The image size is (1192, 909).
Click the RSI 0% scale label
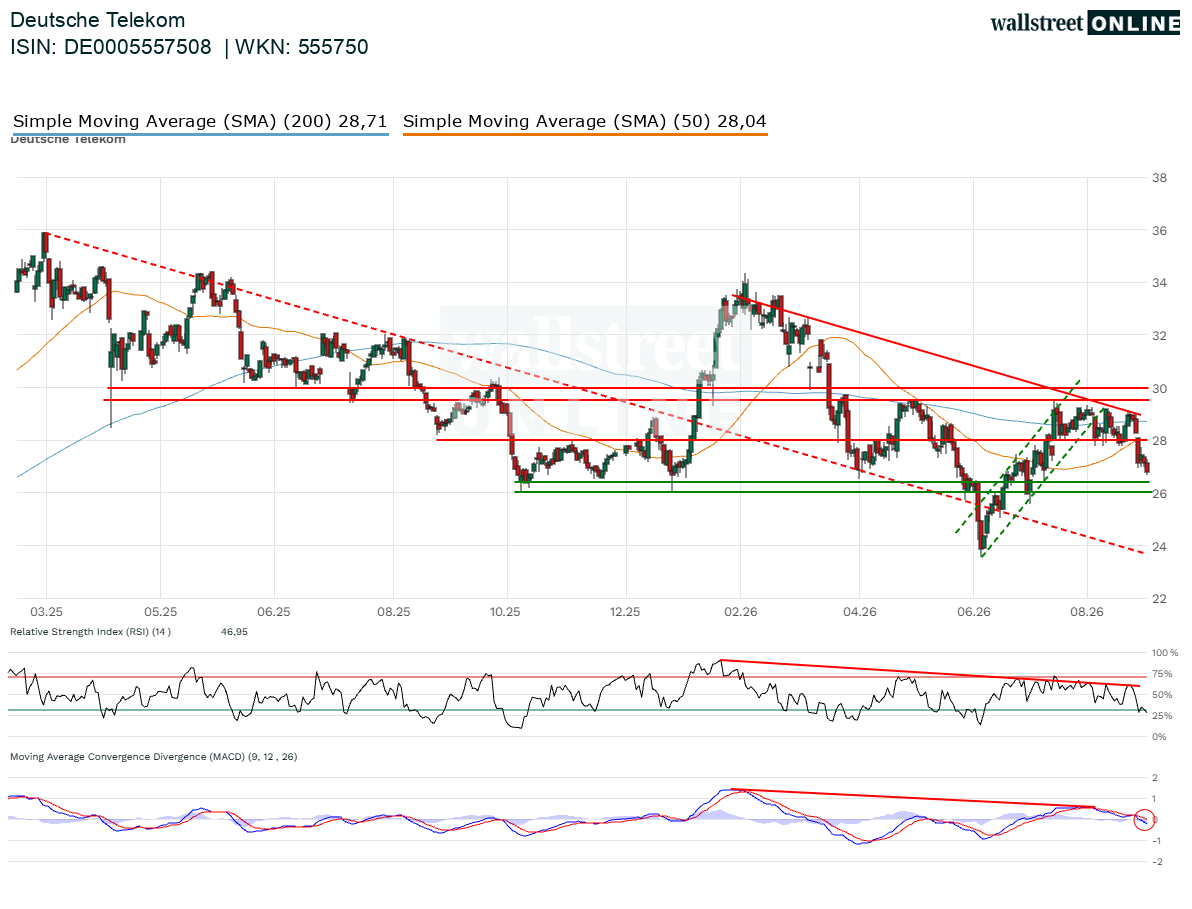coord(1159,736)
